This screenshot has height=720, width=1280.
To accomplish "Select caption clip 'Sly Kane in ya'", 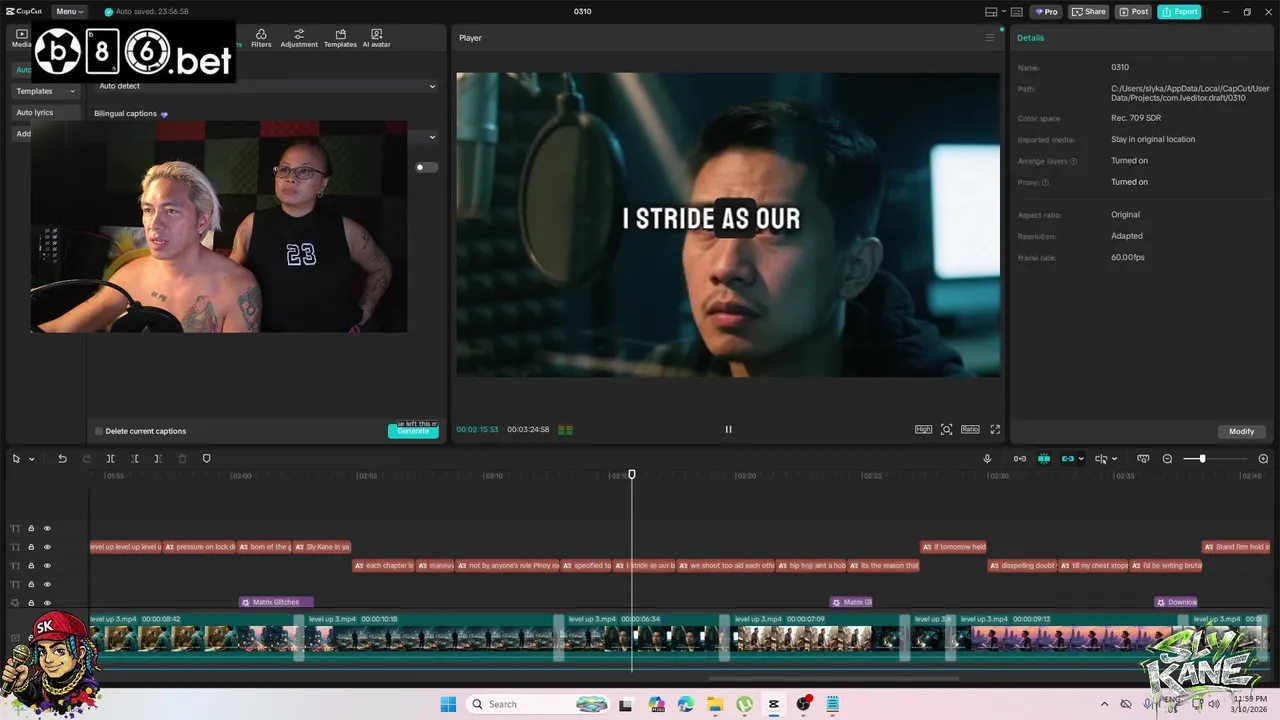I will click(321, 547).
